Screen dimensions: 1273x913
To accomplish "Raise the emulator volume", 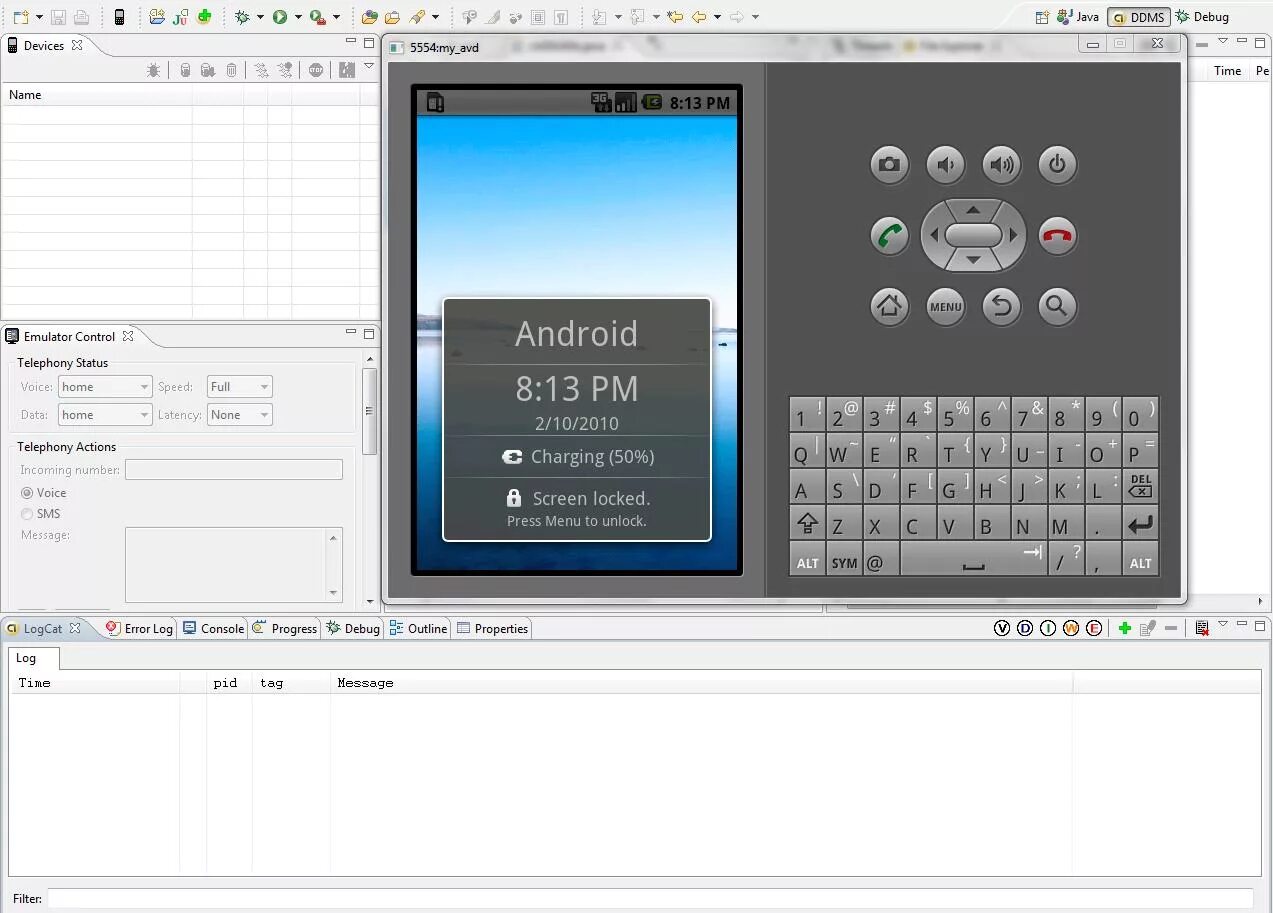I will [1001, 165].
